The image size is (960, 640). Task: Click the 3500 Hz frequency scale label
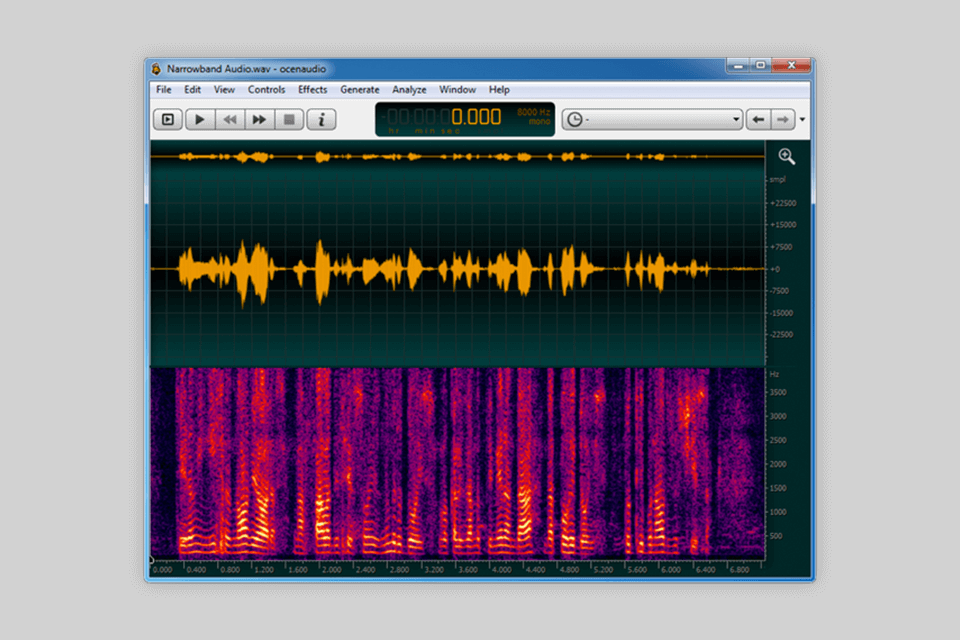click(x=778, y=392)
